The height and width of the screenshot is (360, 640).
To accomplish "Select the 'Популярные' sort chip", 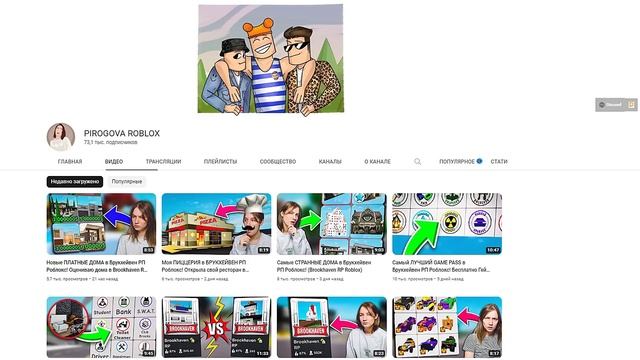I will point(127,182).
